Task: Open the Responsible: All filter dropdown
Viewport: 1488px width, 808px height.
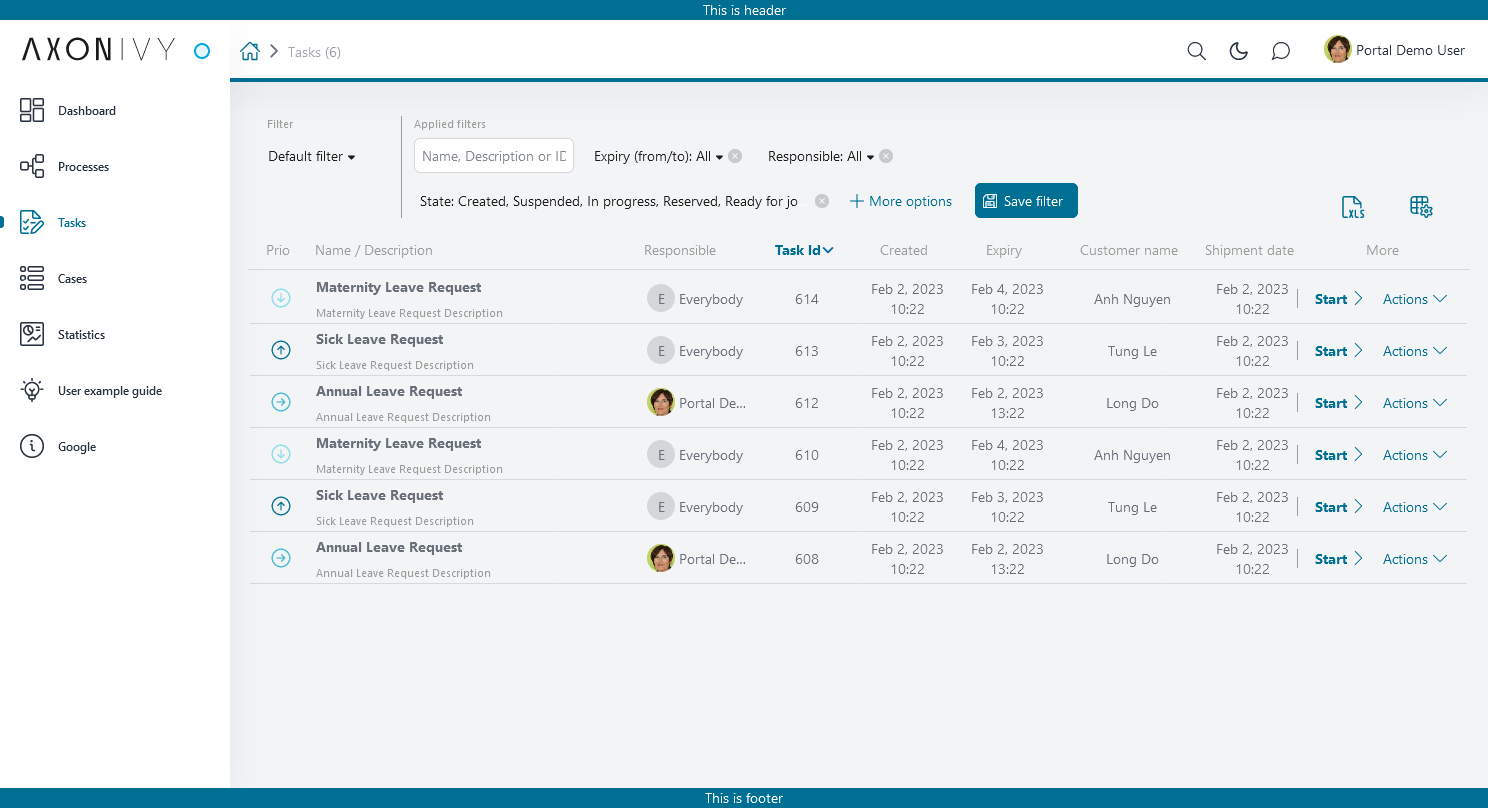Action: pyautogui.click(x=821, y=156)
